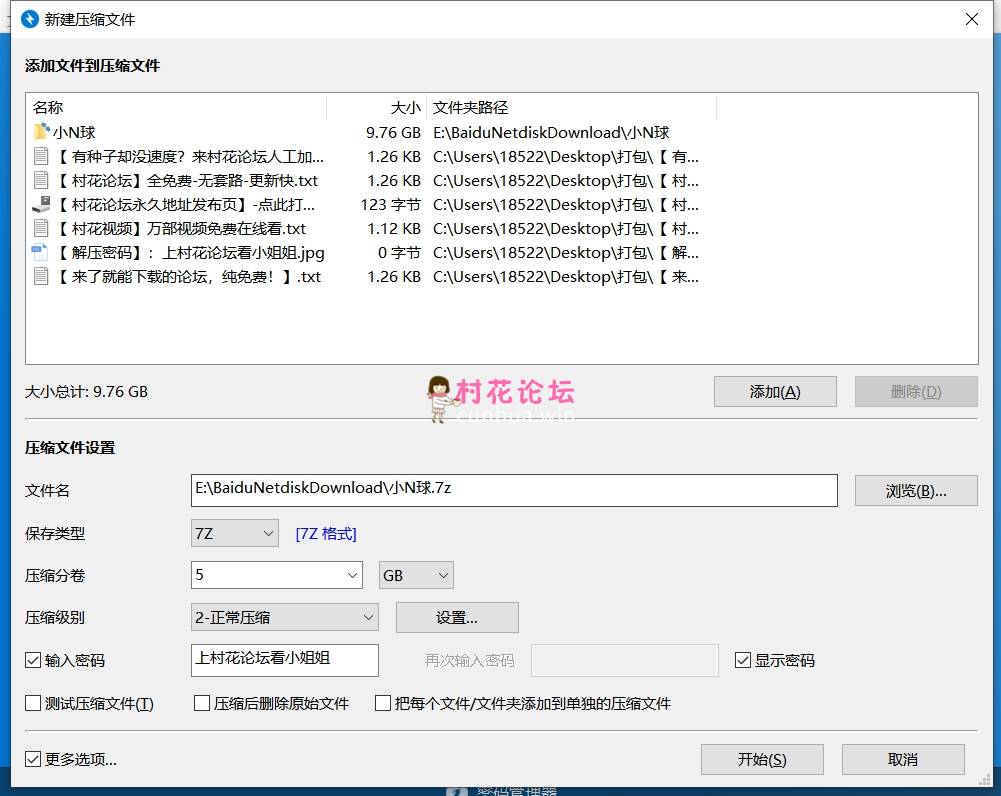Toggle the 输入密码 checkbox
Screen dimensions: 1001x796
33,660
